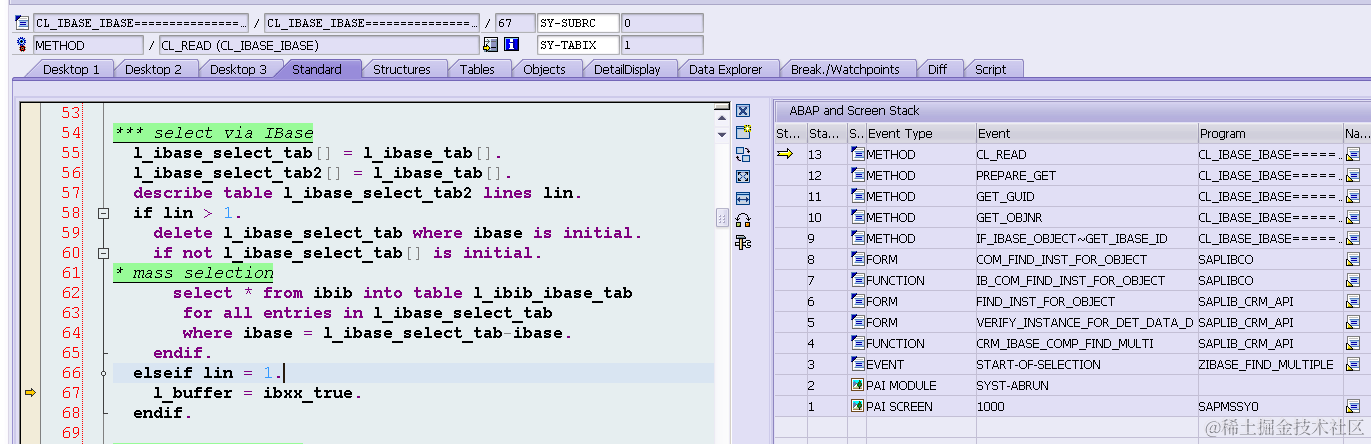Click the form type icon in the COM_FIND_INST_FOR_OBJECT row
The image size is (1371, 444).
[x=857, y=259]
